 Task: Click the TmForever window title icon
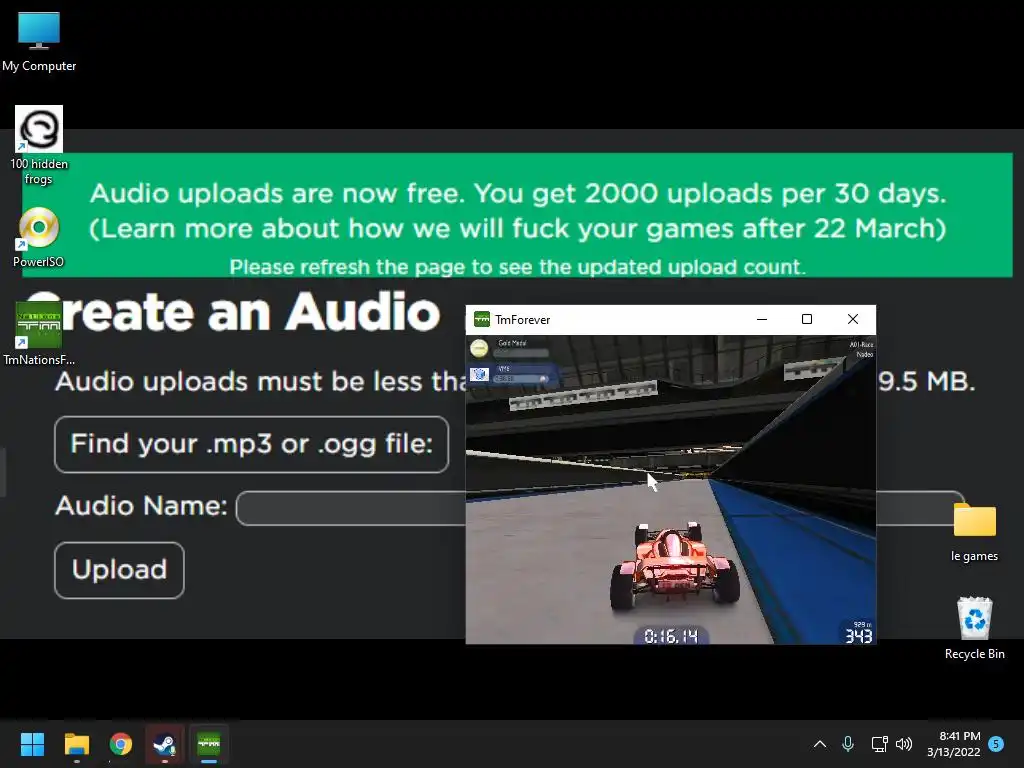pos(482,319)
